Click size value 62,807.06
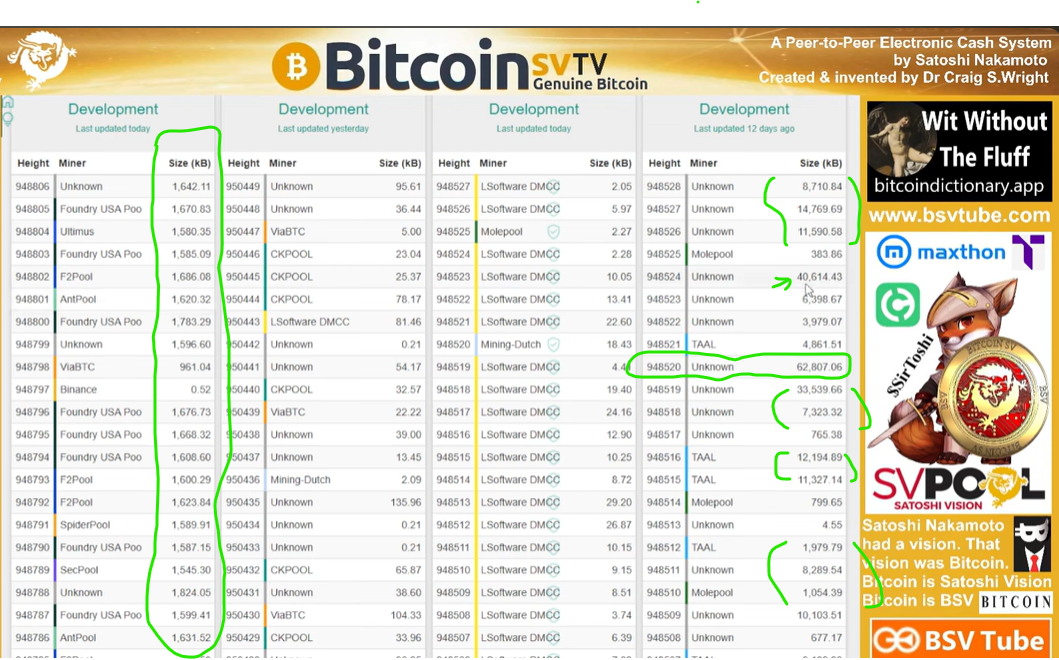Image resolution: width=1059 pixels, height=660 pixels. click(x=819, y=367)
